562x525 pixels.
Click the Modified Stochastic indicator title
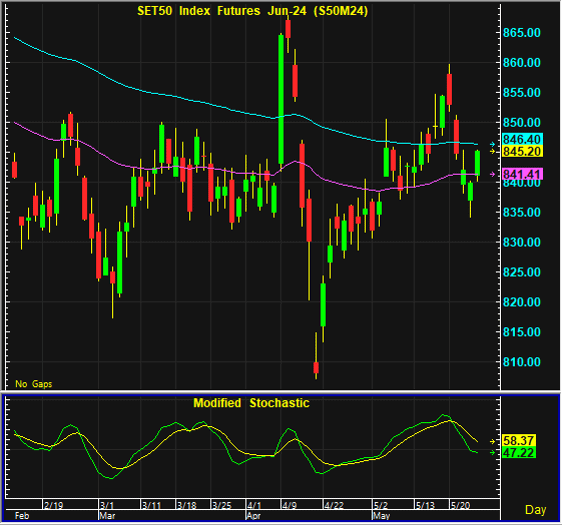(251, 403)
